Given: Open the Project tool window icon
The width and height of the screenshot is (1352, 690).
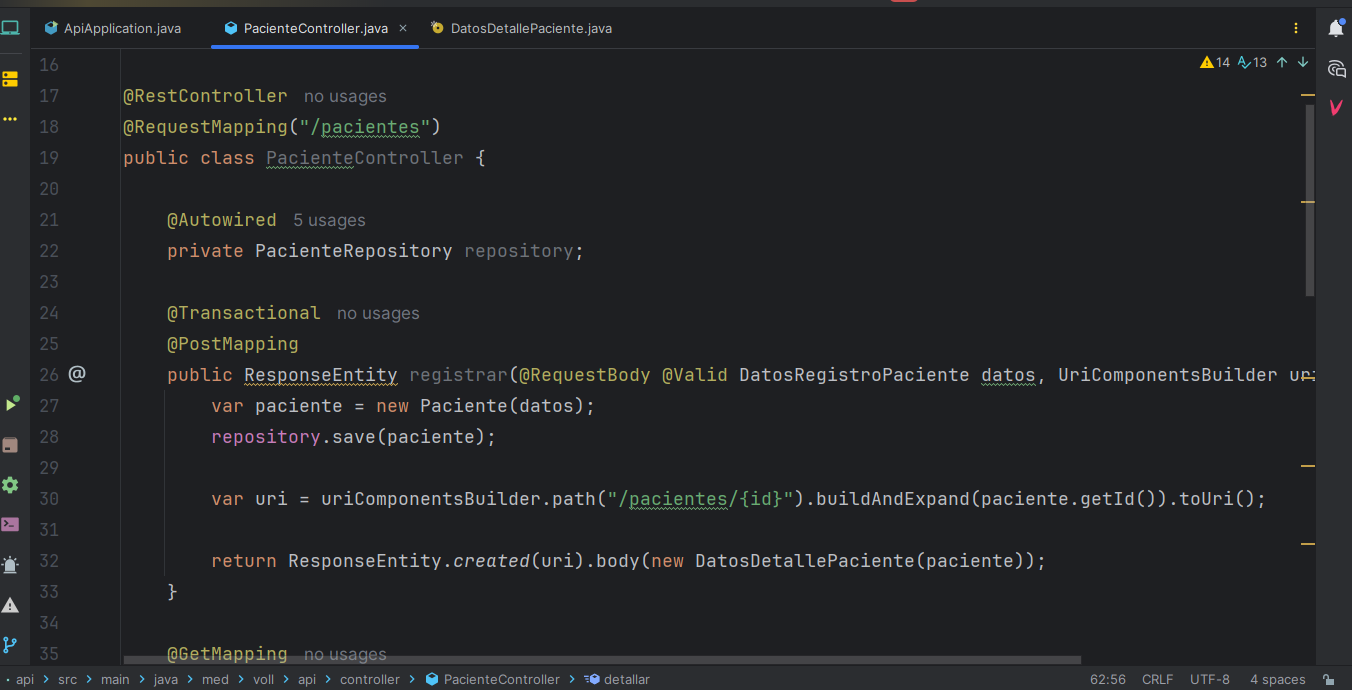Looking at the screenshot, I should (10, 28).
